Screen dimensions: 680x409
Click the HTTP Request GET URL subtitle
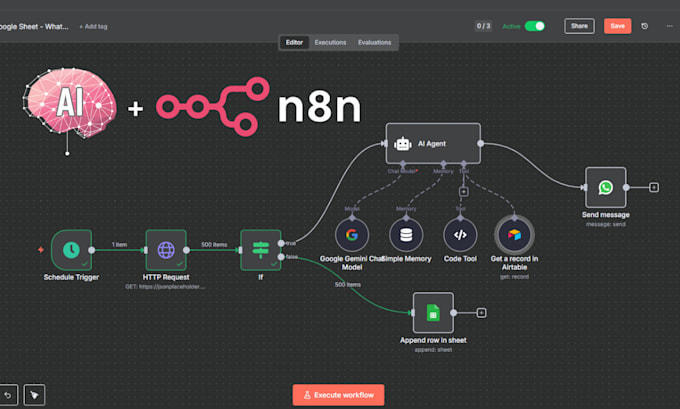(x=166, y=286)
